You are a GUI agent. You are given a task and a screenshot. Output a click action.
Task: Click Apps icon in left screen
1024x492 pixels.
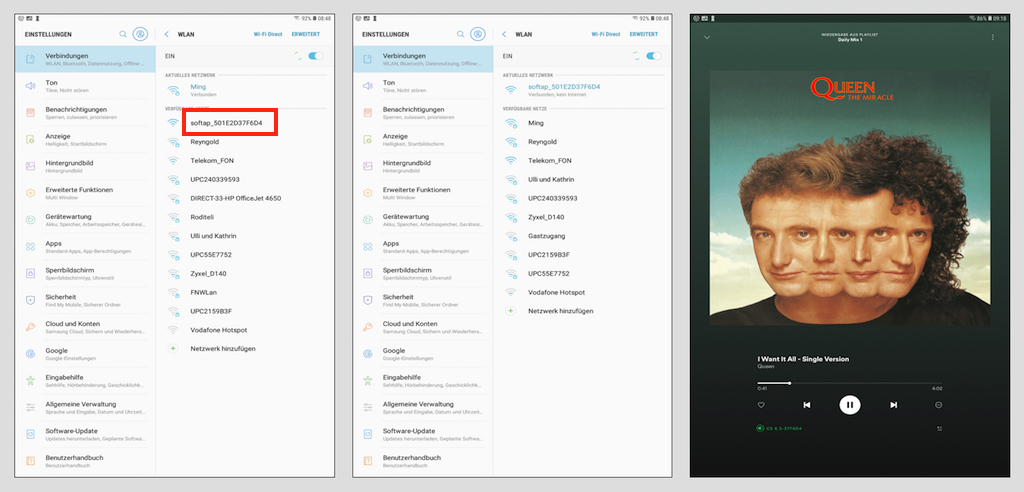point(30,246)
